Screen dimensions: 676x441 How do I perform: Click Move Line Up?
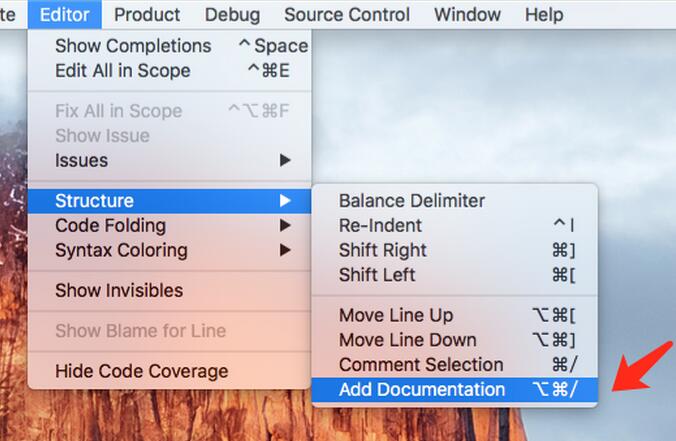point(396,316)
